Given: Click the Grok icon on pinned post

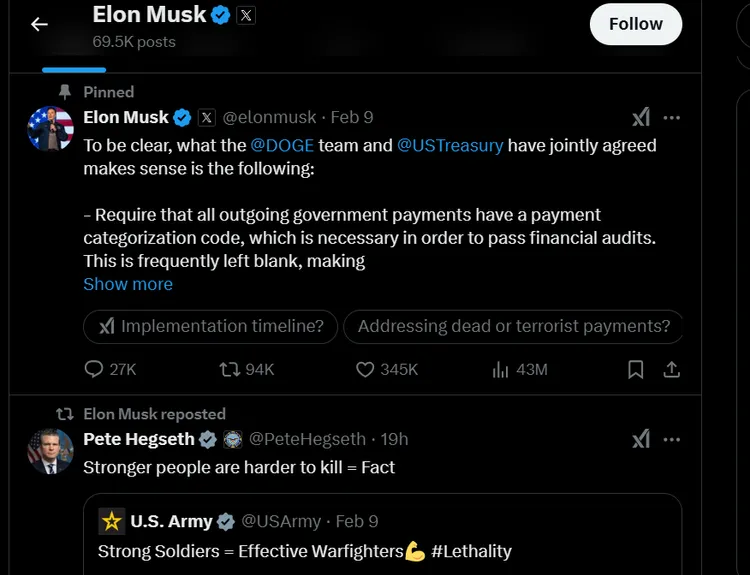Looking at the screenshot, I should click(641, 118).
